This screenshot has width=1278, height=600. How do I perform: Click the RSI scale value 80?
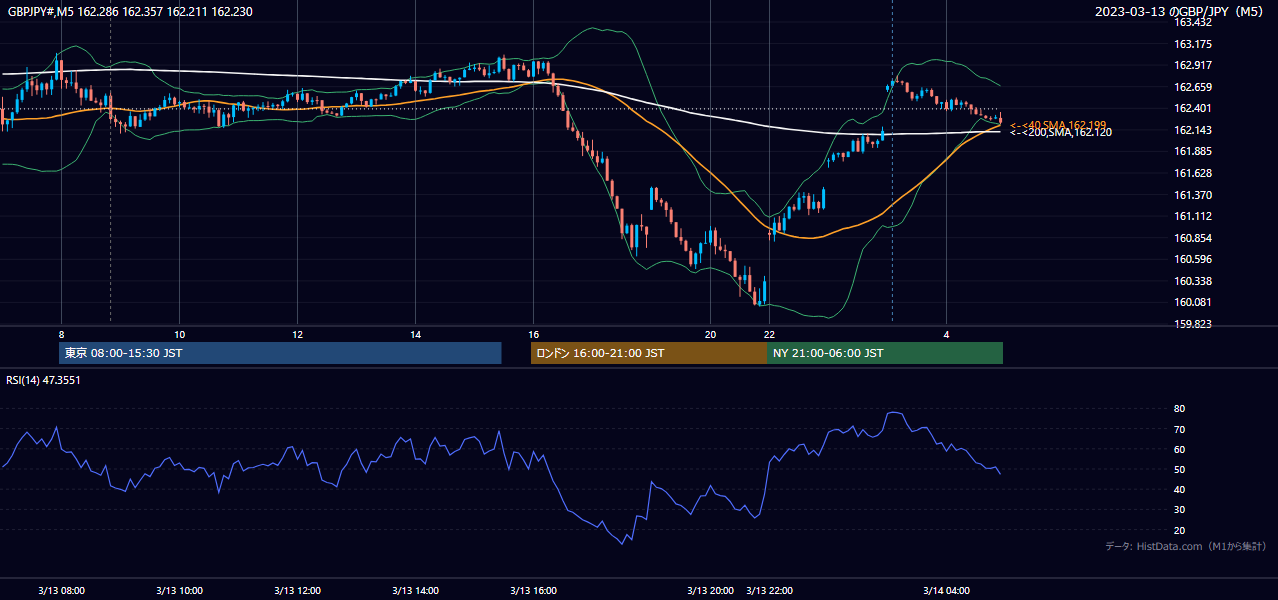coord(1179,409)
